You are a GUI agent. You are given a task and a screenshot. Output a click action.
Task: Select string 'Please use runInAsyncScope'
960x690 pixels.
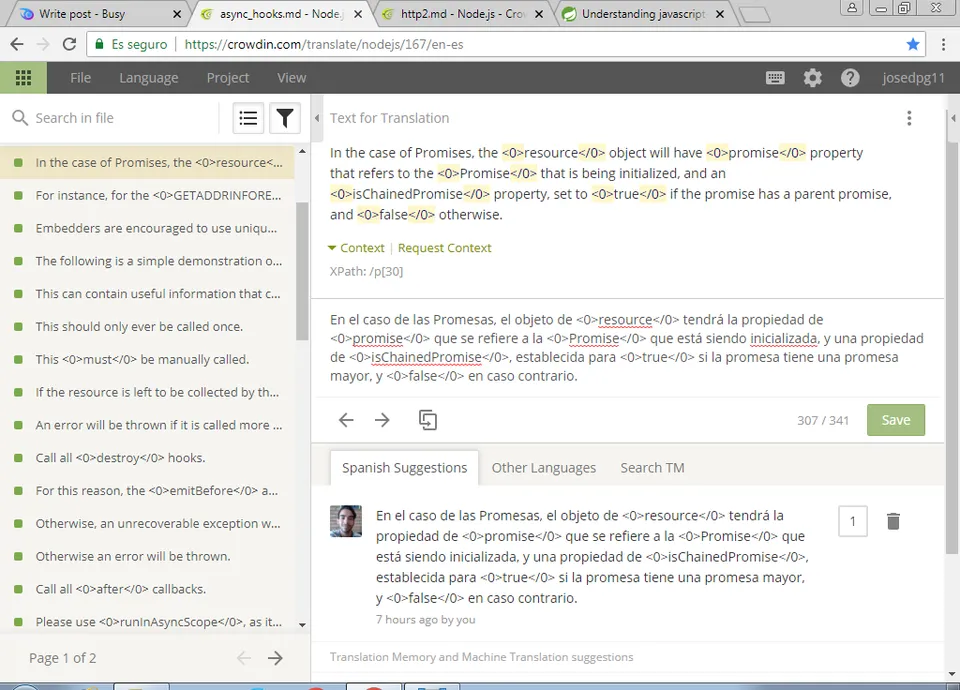(x=147, y=622)
